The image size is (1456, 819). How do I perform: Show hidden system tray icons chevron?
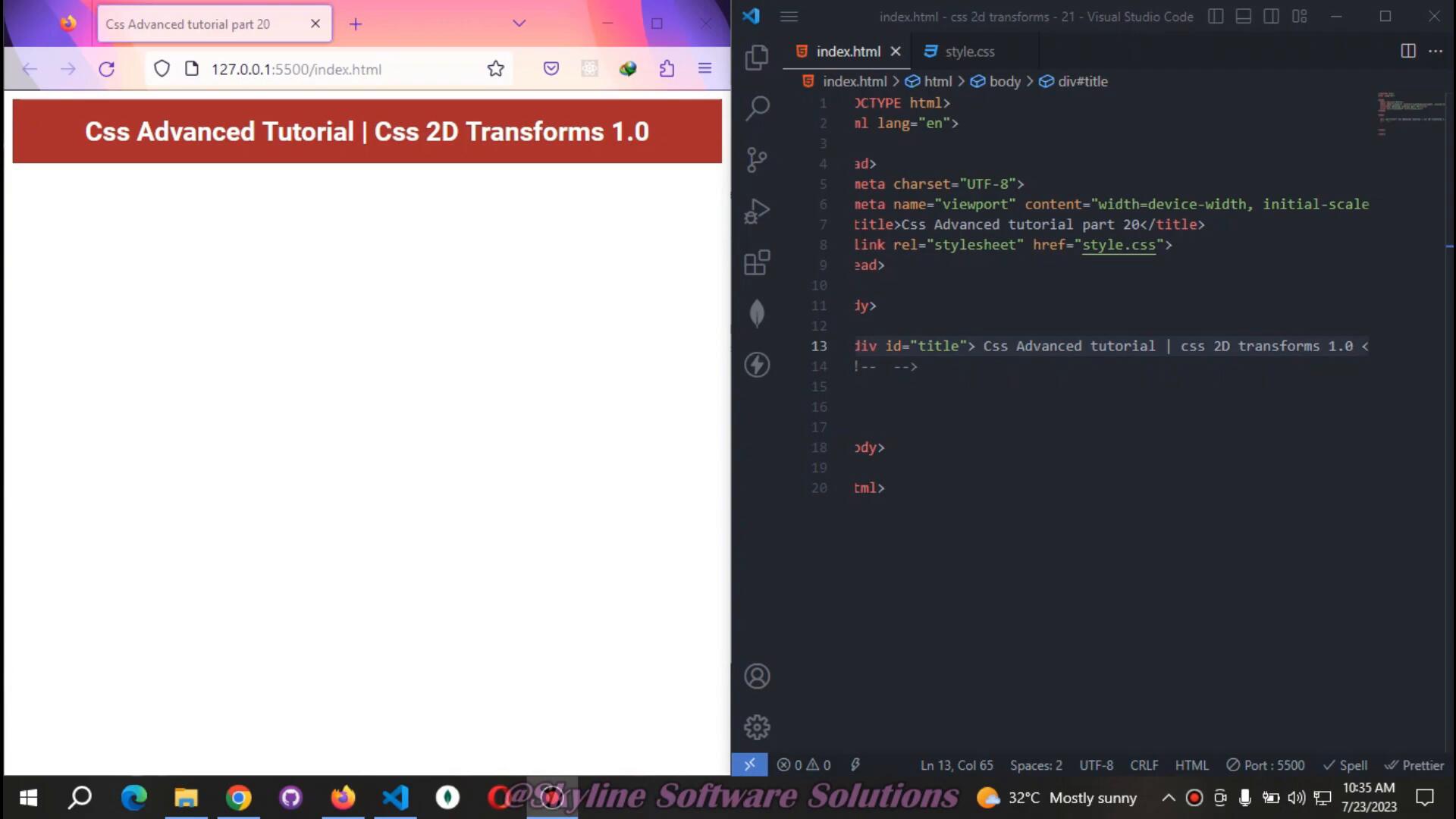coord(1169,798)
